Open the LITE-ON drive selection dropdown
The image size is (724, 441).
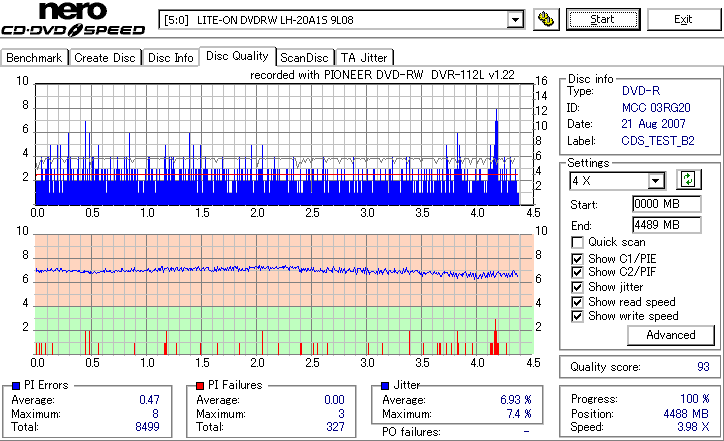(515, 20)
